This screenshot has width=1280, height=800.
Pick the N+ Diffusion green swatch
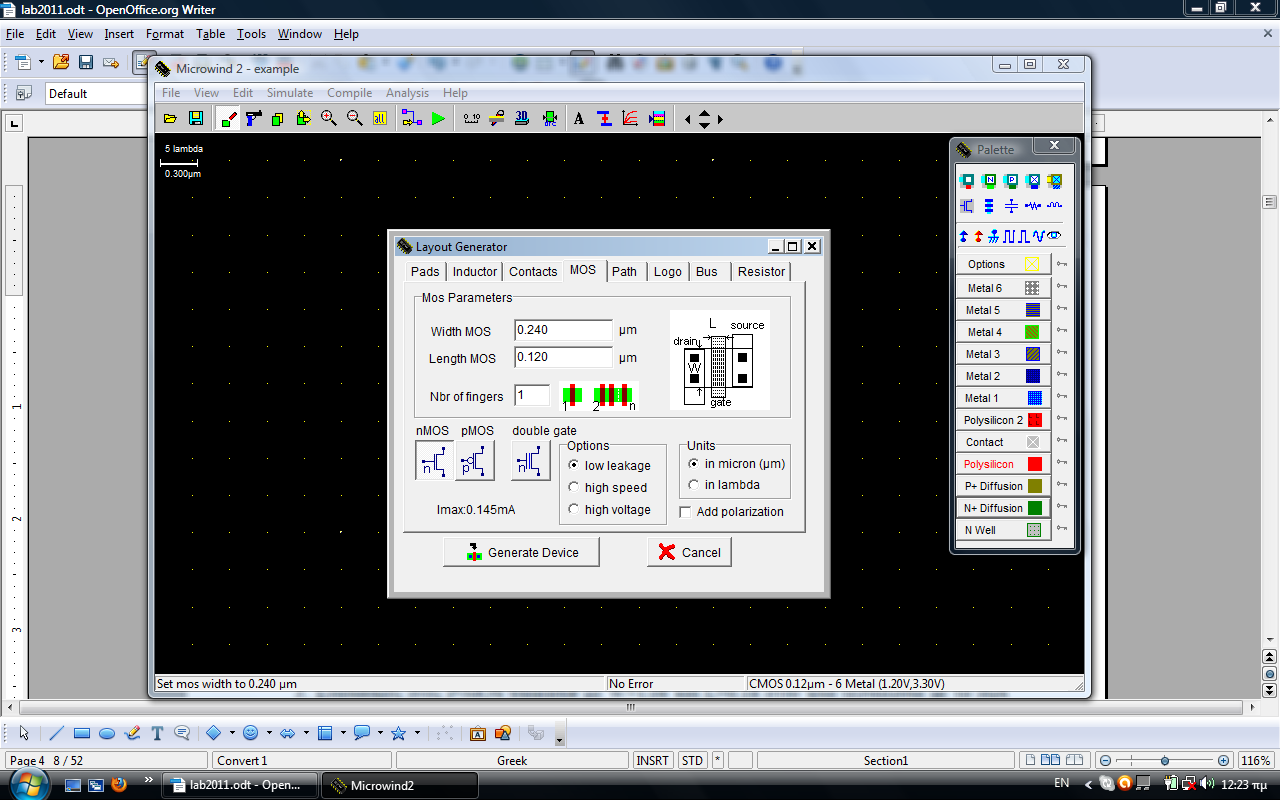pos(1033,508)
